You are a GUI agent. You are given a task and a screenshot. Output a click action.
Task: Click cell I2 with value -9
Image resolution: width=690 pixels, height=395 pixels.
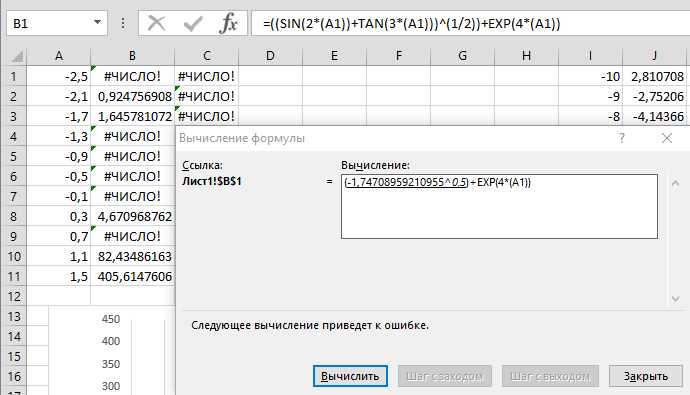pos(590,96)
